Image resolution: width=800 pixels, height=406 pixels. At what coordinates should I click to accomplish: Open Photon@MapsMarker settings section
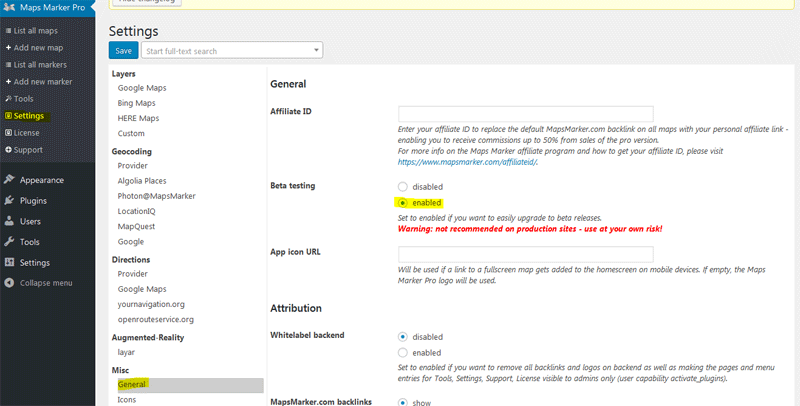click(156, 196)
